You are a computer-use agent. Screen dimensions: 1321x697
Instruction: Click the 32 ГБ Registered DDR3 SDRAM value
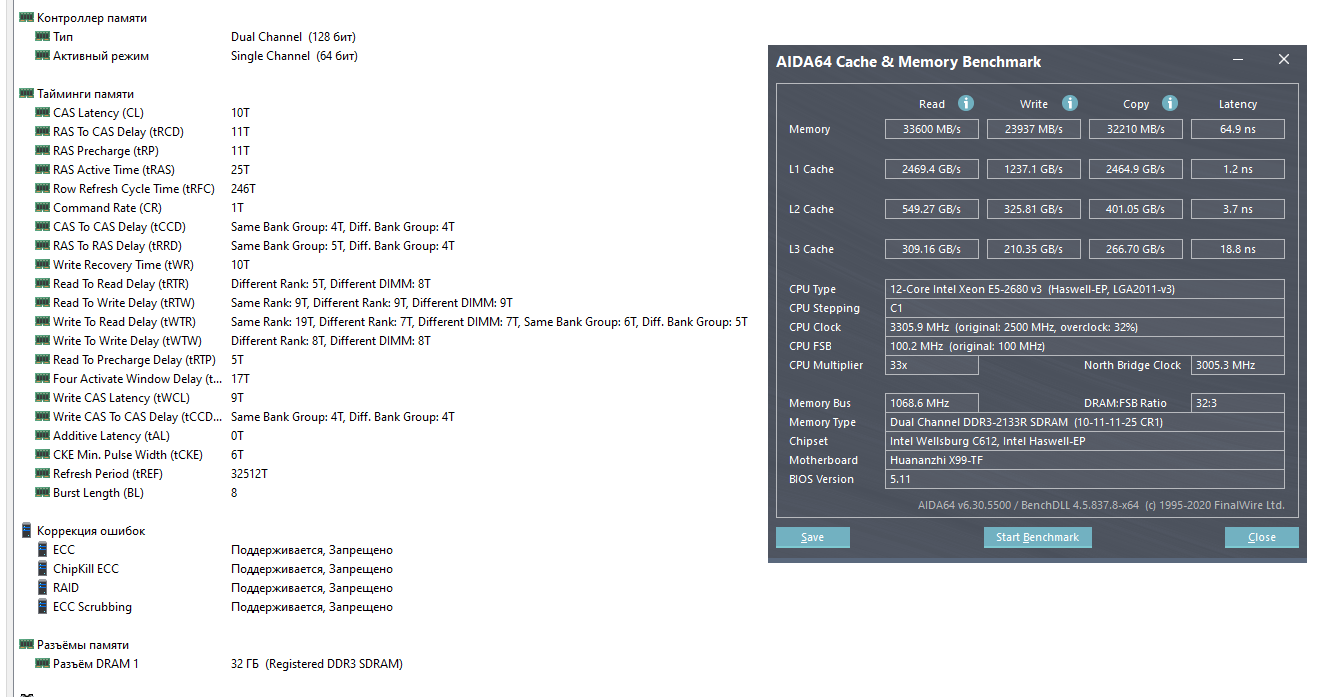(317, 664)
